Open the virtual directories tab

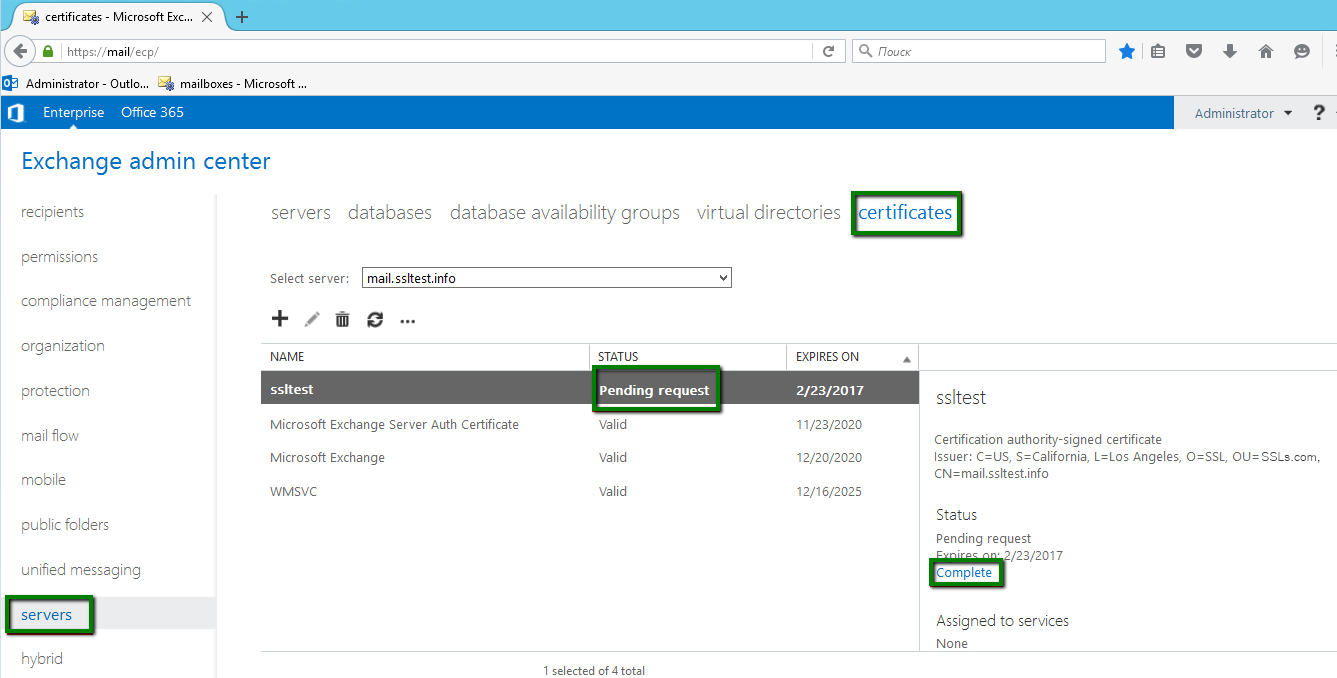pos(769,213)
